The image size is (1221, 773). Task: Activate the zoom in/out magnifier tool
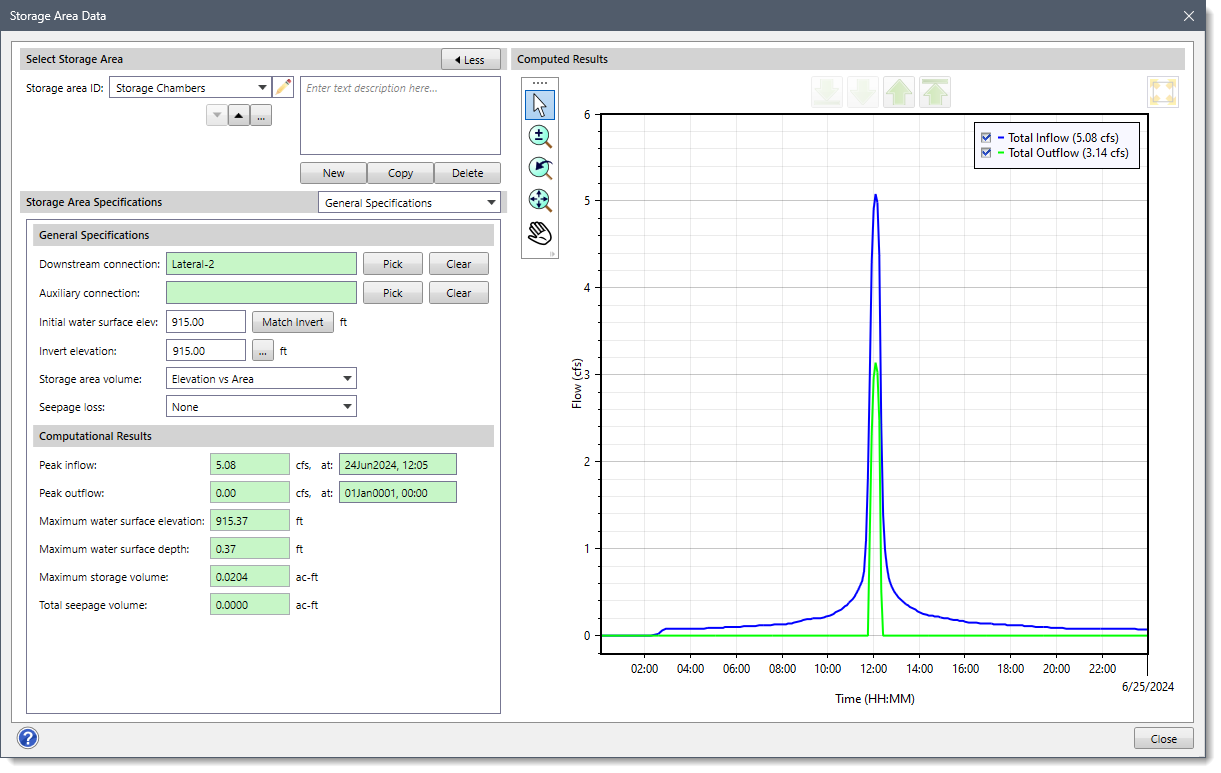coord(540,137)
